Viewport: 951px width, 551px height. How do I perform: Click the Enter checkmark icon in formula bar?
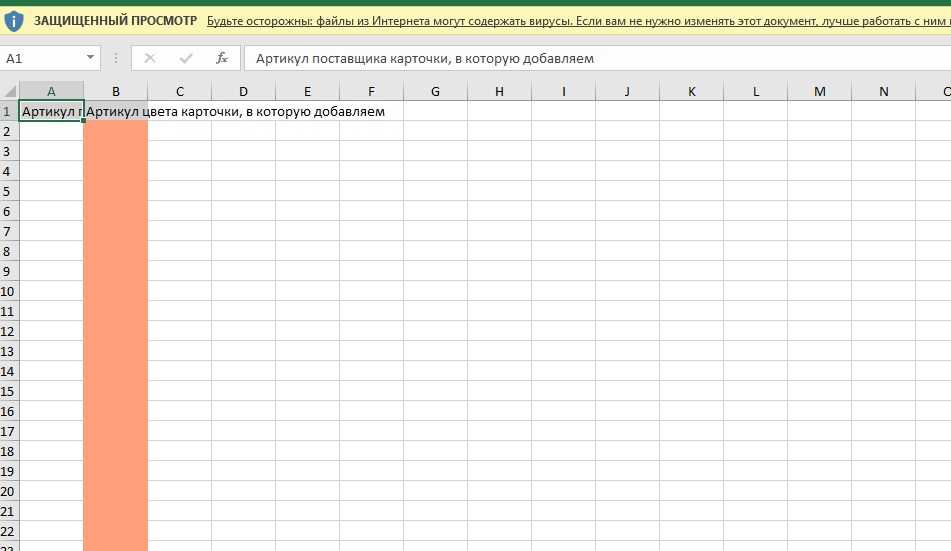185,58
